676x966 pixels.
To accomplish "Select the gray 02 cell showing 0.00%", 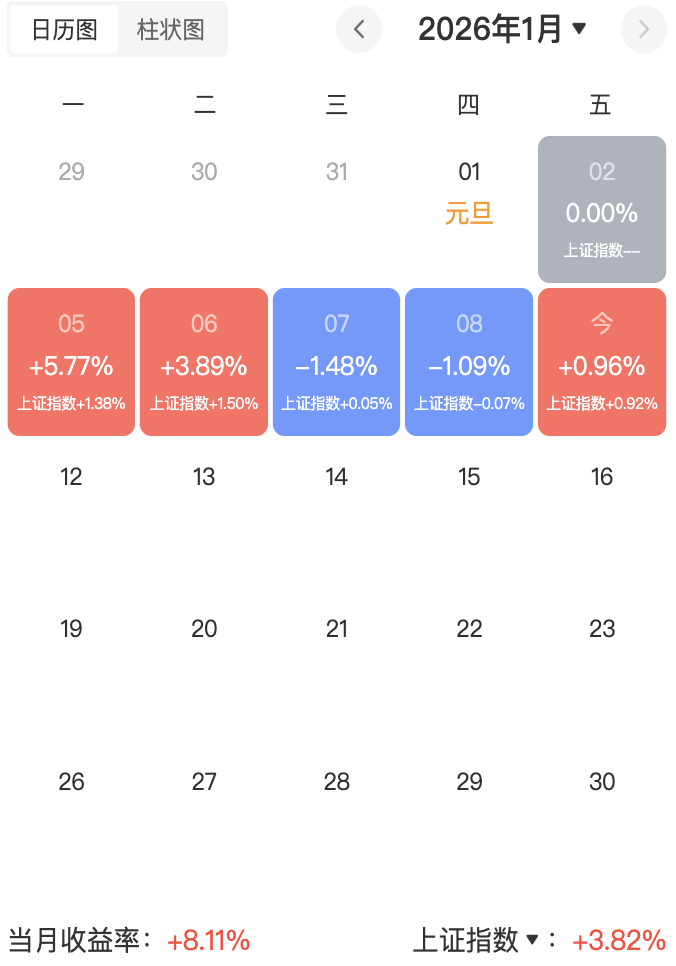I will pyautogui.click(x=602, y=209).
